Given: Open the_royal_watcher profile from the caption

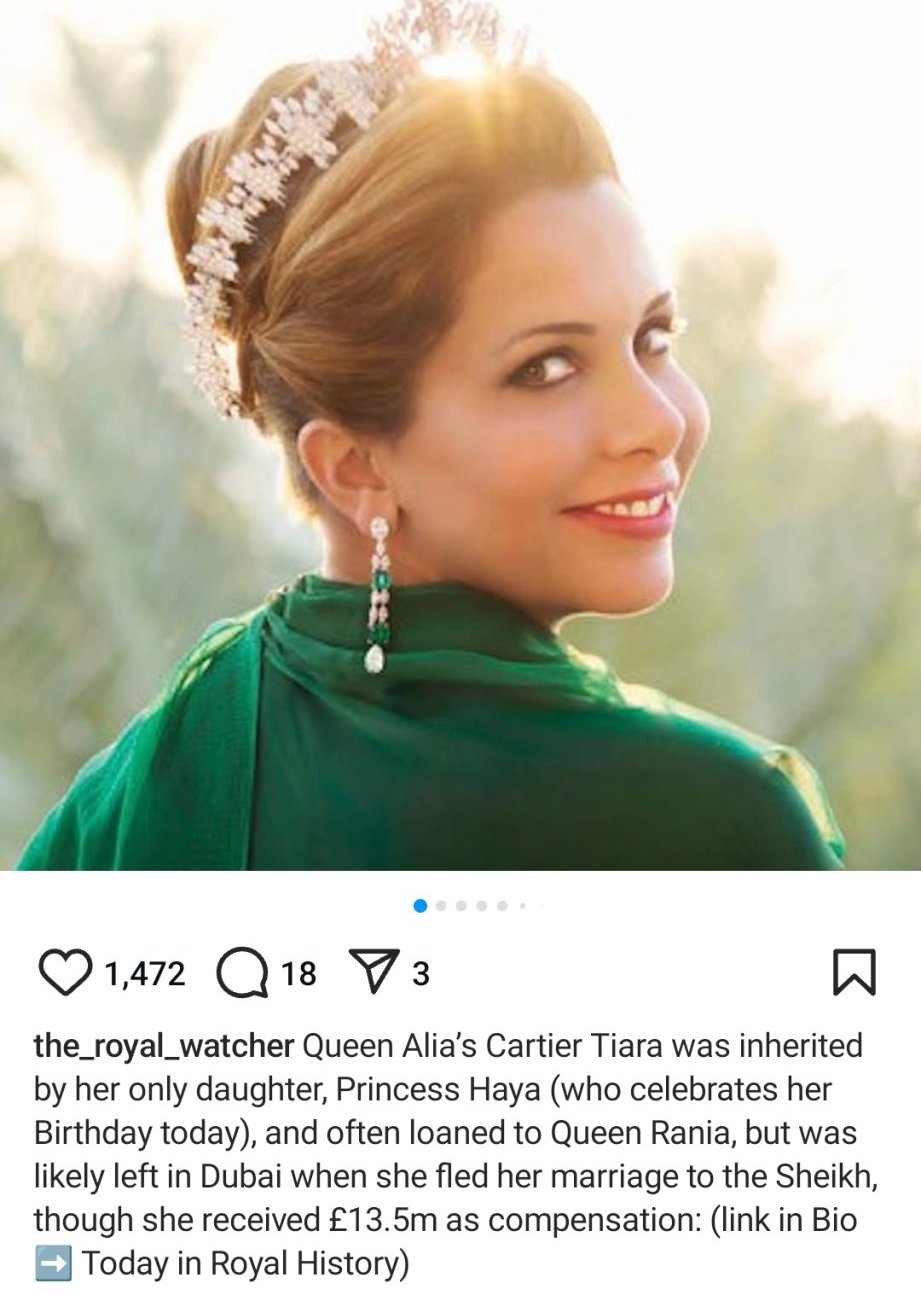Looking at the screenshot, I should pos(164,1047).
